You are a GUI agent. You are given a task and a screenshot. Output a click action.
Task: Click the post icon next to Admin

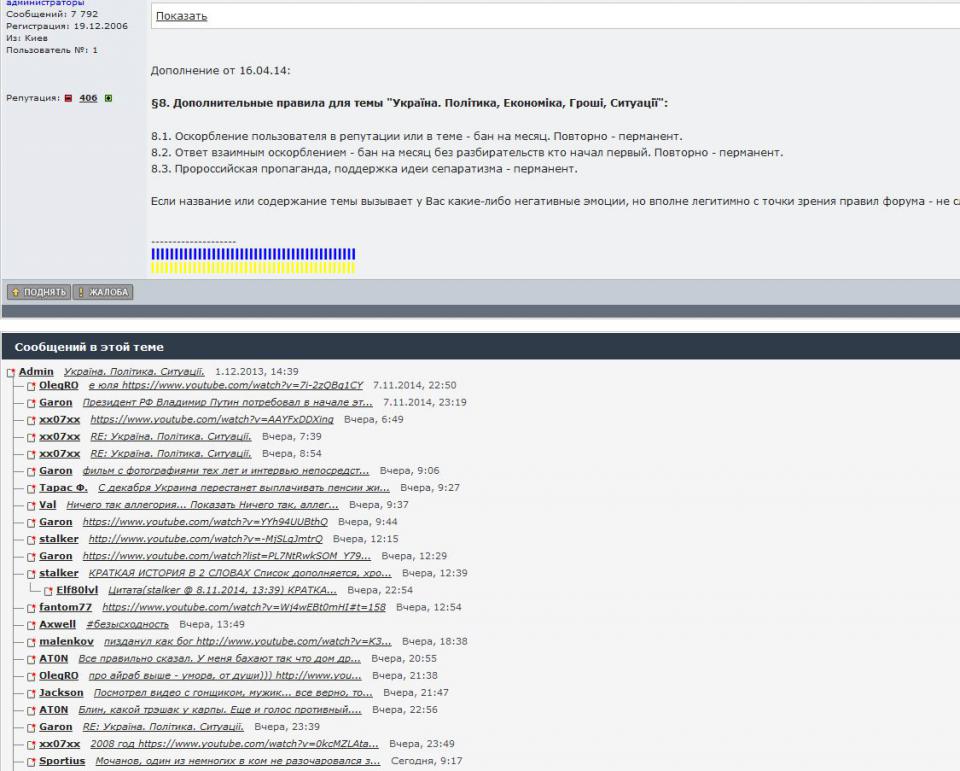[11, 372]
